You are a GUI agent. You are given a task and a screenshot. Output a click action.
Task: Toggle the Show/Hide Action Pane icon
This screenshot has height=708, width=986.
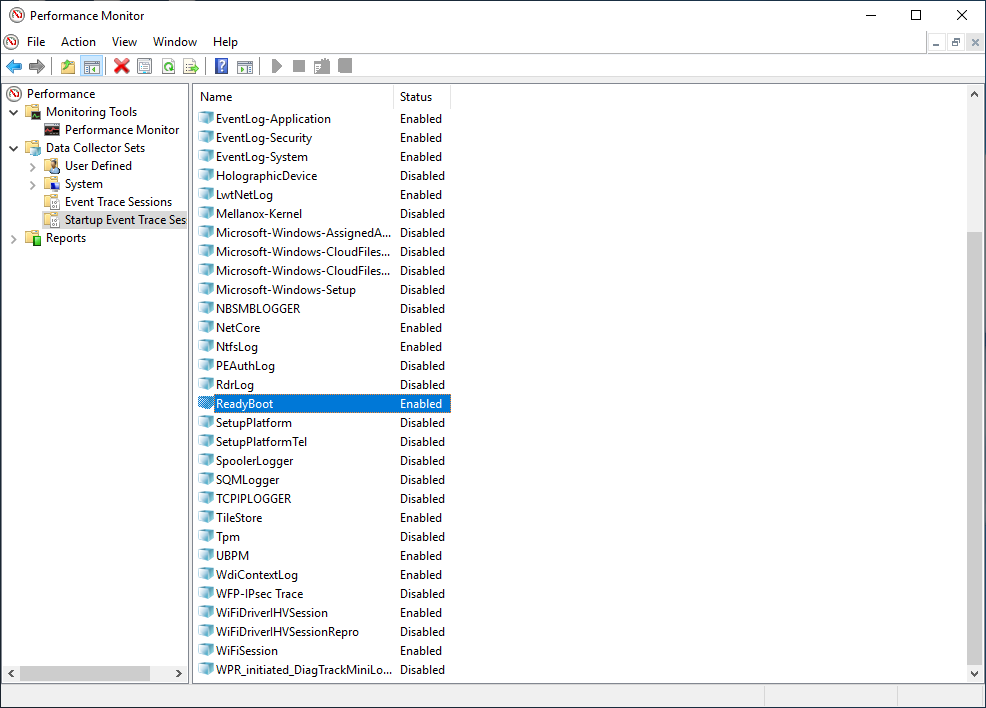pos(245,66)
